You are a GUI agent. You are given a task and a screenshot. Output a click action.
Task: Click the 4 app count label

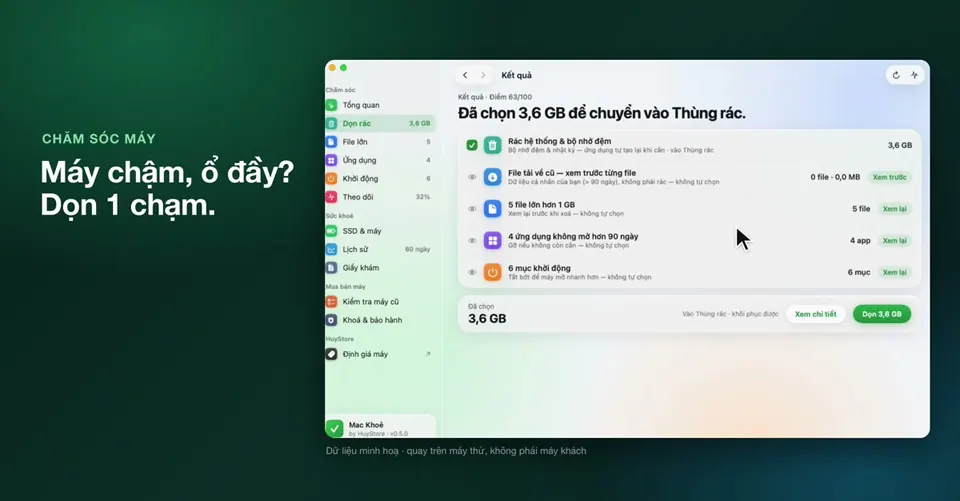click(x=860, y=241)
